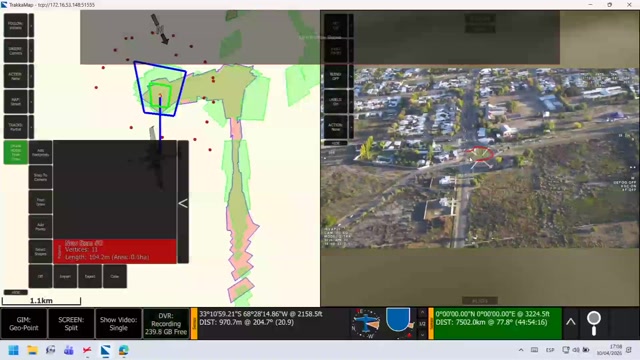Click the up arrow above the 1/2 page indicator
Image resolution: width=640 pixels, height=360 pixels.
(x=422, y=313)
